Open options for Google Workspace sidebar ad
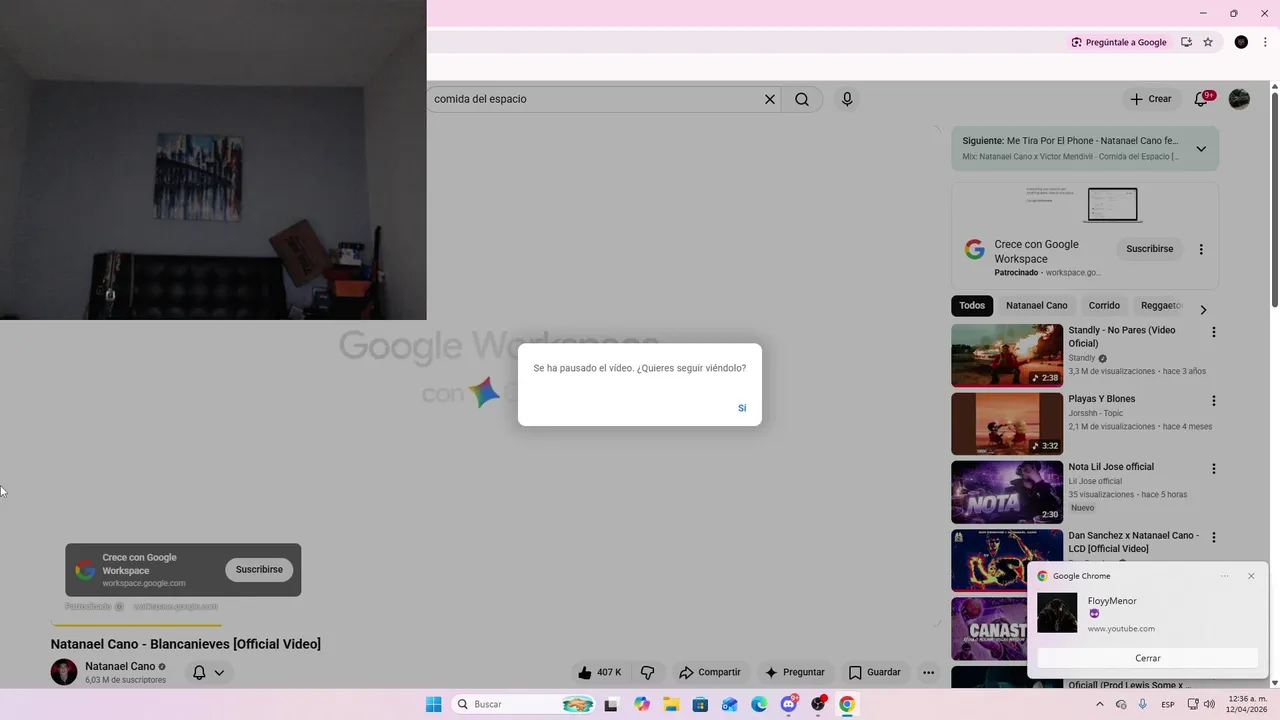 (x=1201, y=249)
